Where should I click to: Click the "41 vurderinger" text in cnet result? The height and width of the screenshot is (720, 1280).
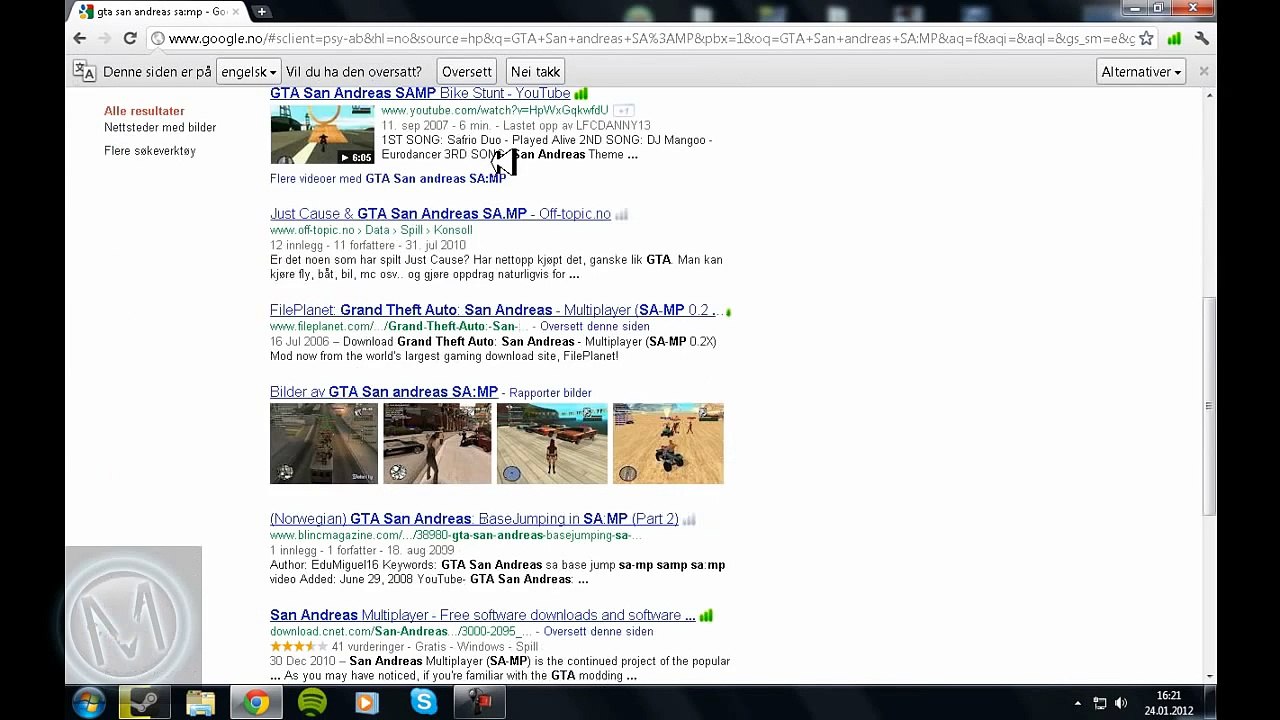coord(372,647)
